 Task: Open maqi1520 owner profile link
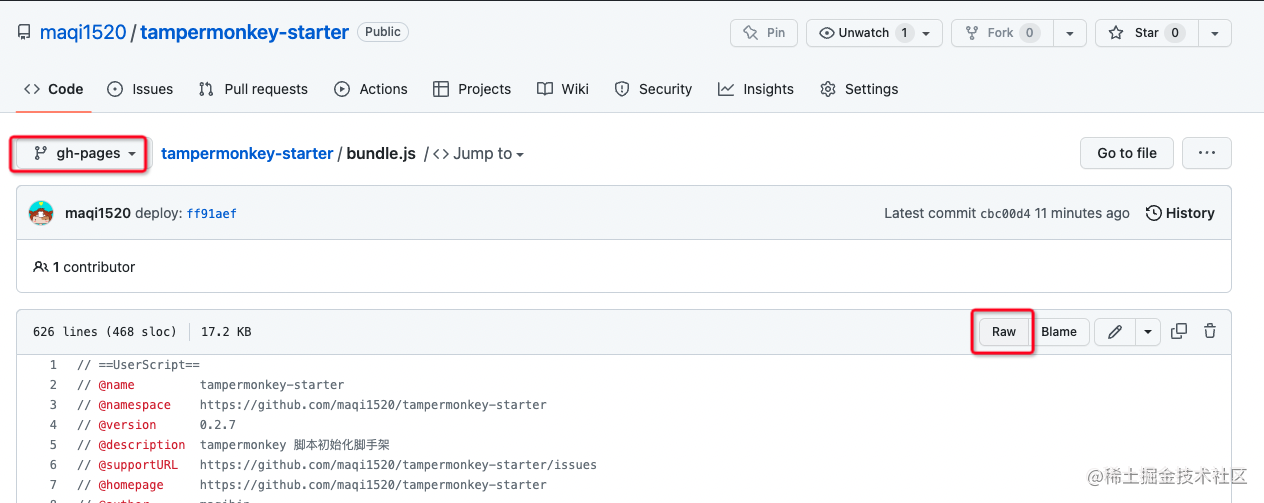pyautogui.click(x=83, y=32)
